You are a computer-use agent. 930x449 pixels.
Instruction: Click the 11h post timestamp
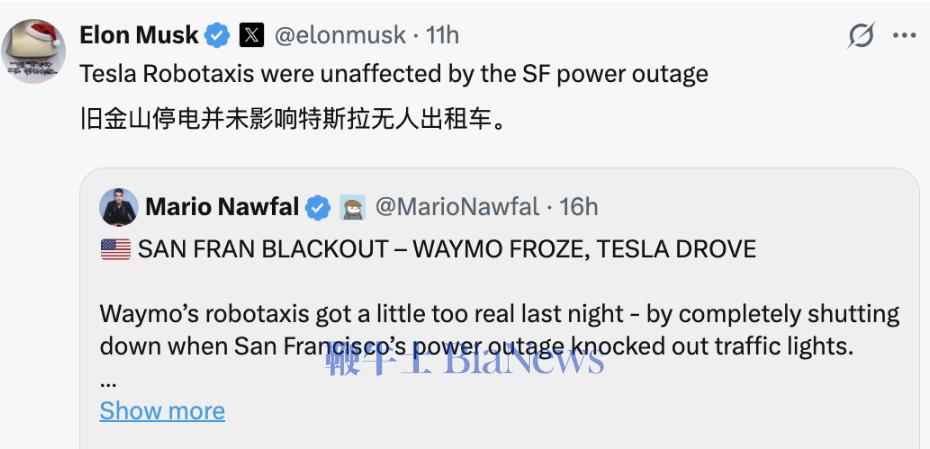click(442, 35)
